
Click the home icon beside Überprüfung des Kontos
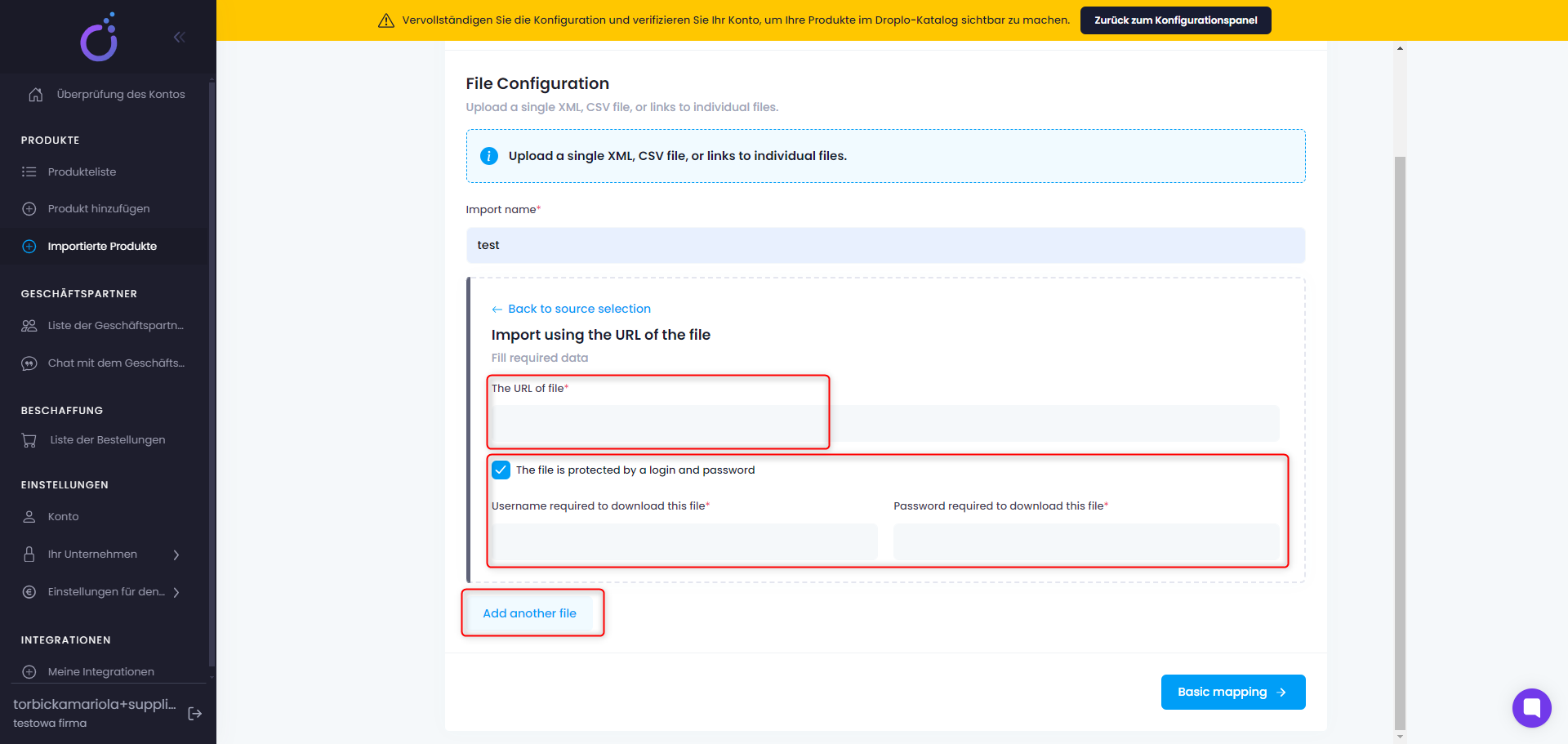(x=35, y=95)
